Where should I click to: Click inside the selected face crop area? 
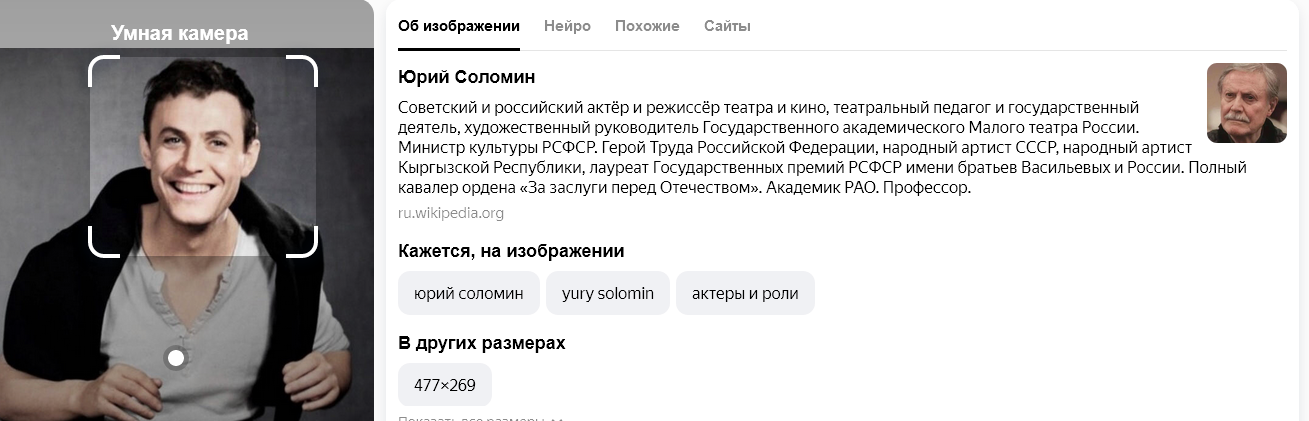(203, 156)
